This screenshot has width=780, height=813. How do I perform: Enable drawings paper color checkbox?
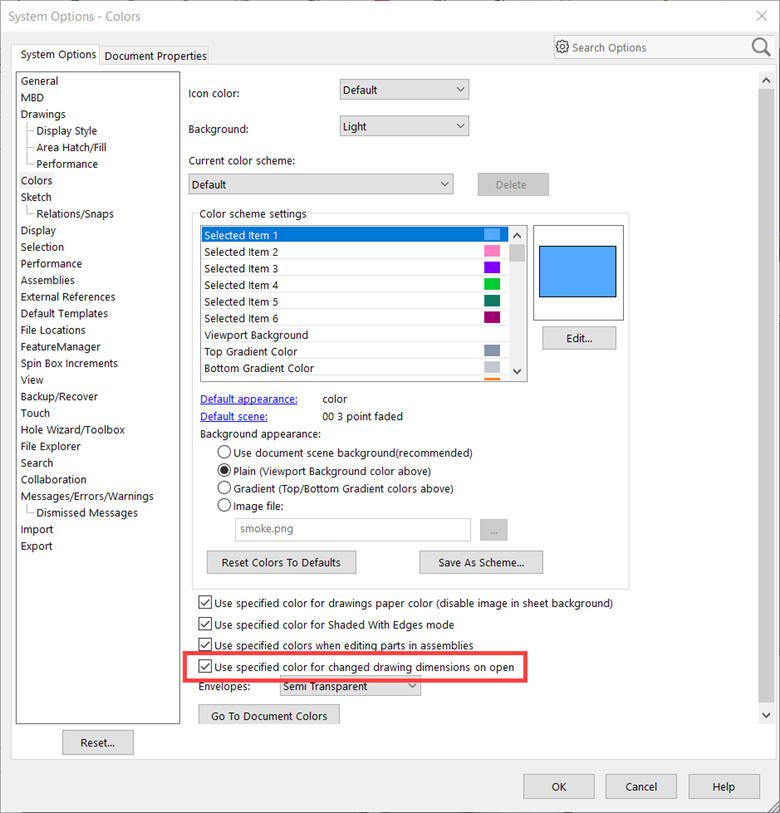[205, 602]
